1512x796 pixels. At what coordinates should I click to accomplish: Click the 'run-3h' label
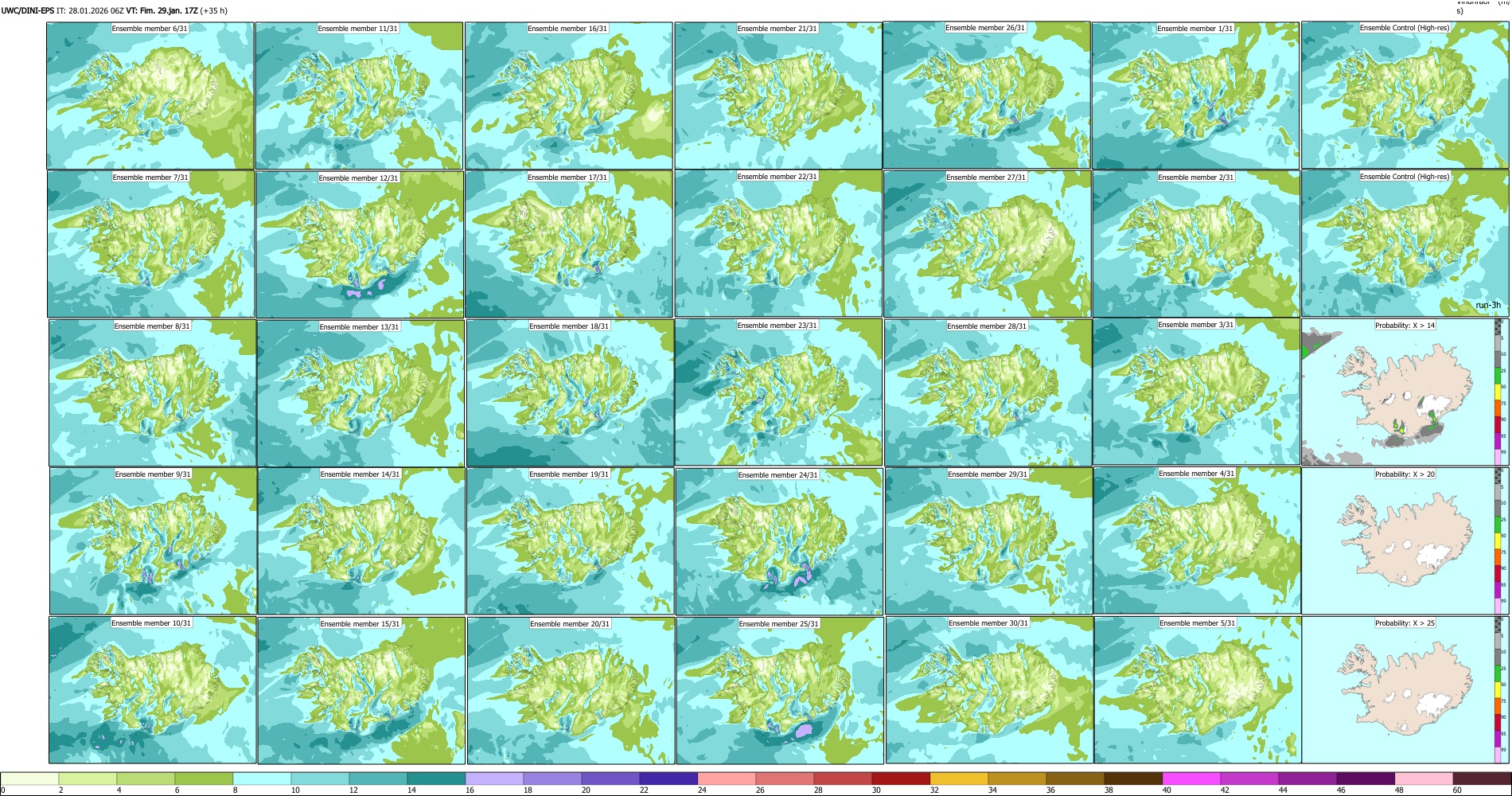pos(1488,306)
